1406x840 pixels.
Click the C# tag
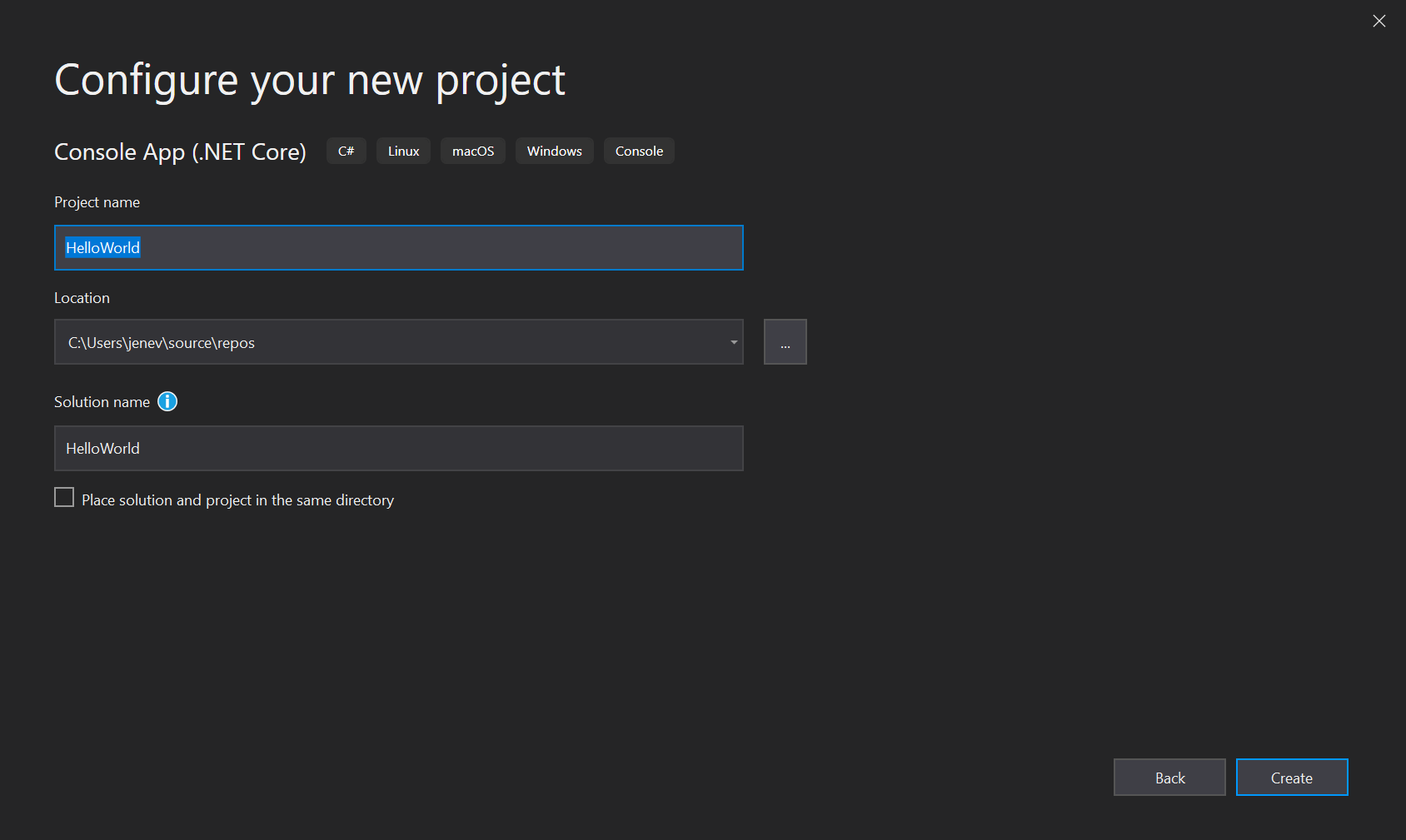pos(346,151)
